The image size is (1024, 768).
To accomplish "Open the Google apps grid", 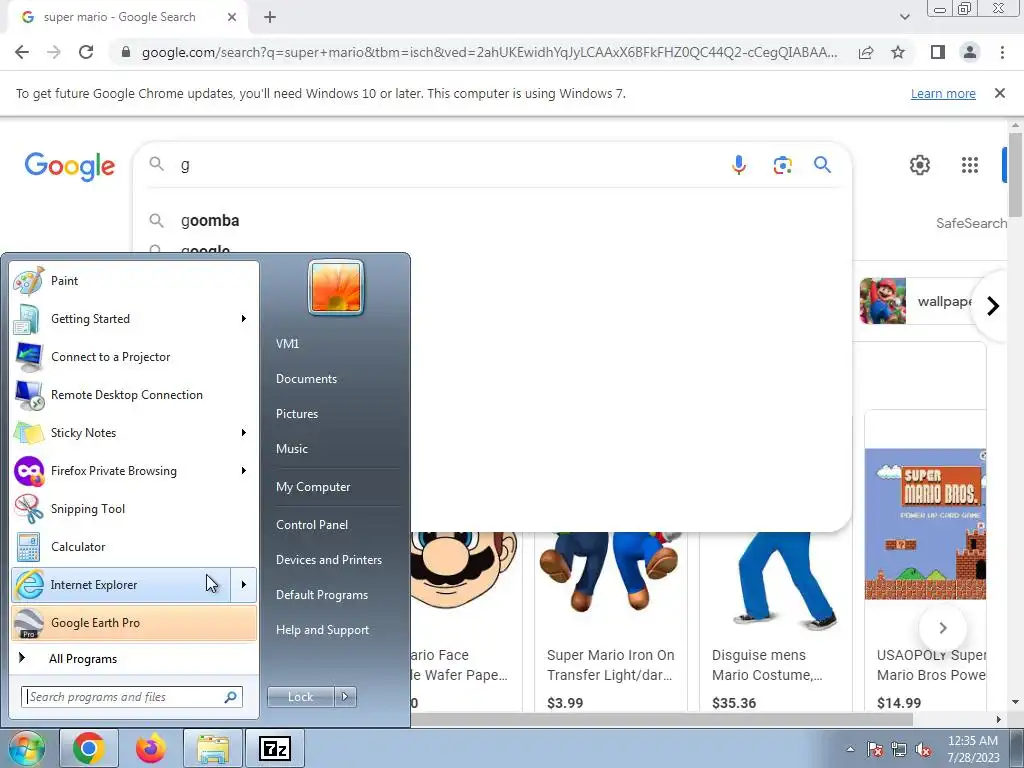I will (970, 165).
